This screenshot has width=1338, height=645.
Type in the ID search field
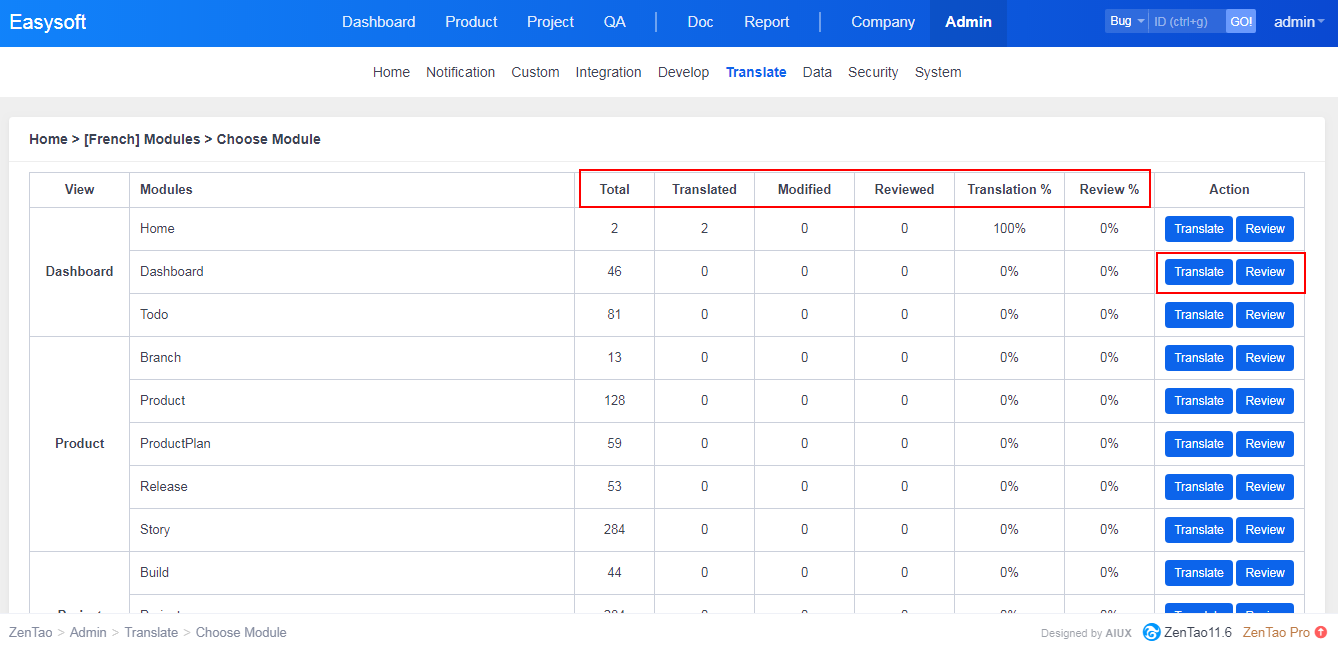pos(1186,21)
